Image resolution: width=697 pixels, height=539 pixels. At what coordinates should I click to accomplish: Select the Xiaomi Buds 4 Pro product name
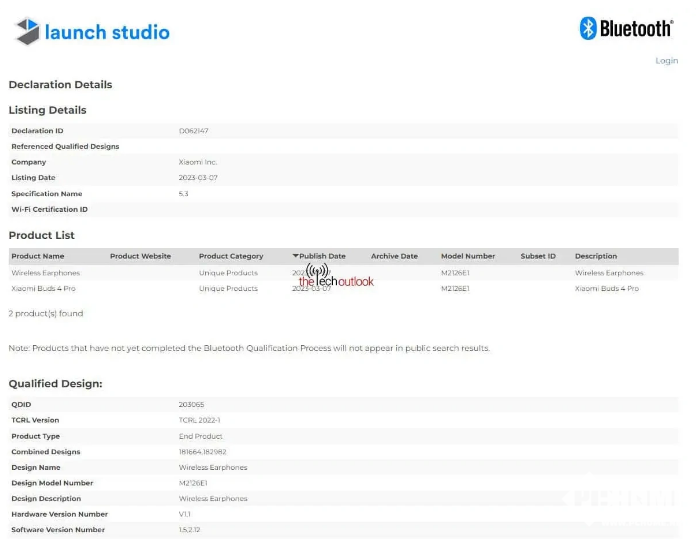(x=44, y=288)
